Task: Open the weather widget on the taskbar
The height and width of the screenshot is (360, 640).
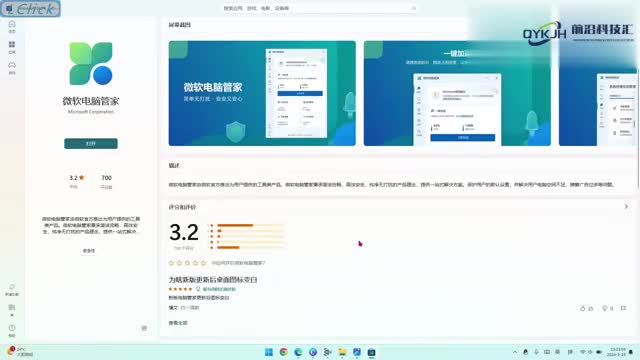Action: pos(20,352)
